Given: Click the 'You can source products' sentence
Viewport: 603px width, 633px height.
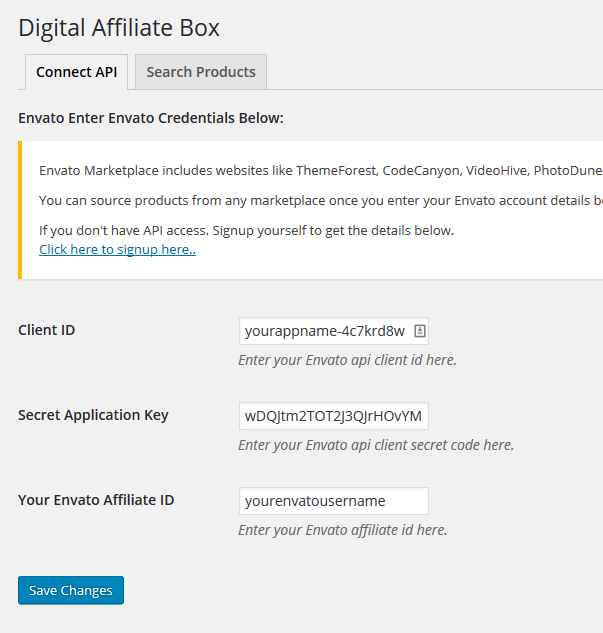Looking at the screenshot, I should [321, 201].
